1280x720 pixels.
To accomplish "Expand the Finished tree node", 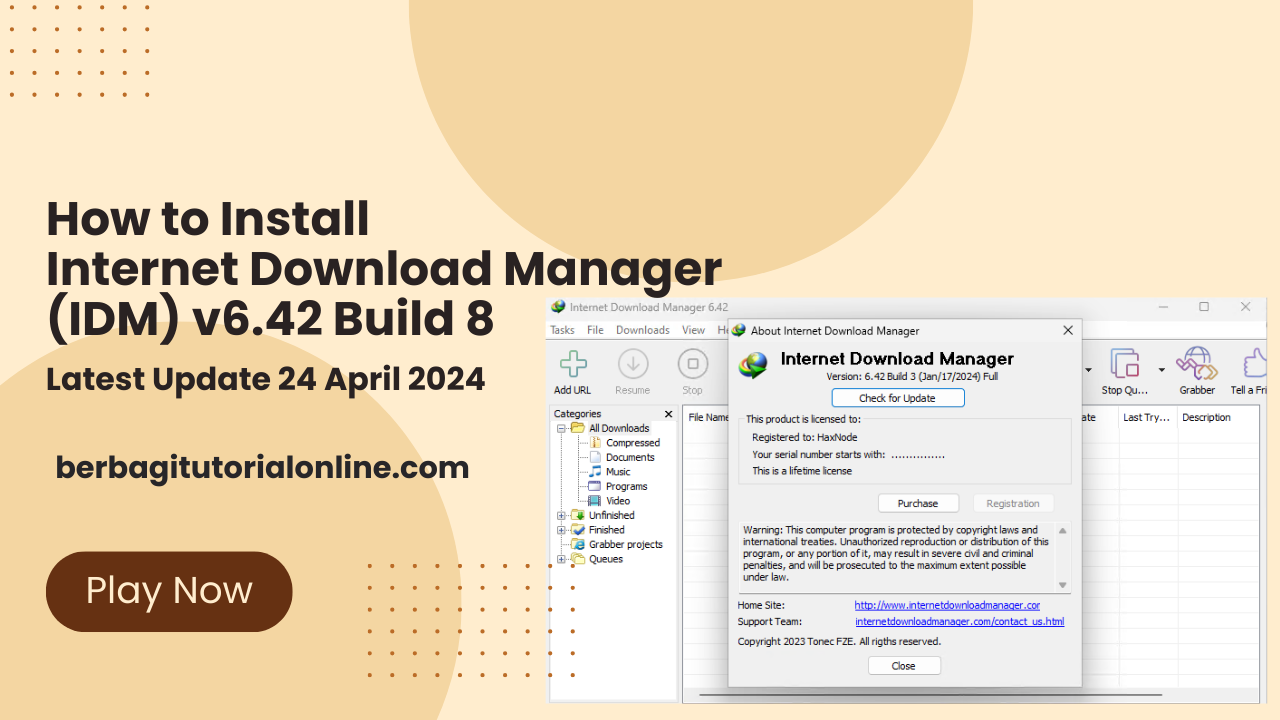I will [x=562, y=530].
